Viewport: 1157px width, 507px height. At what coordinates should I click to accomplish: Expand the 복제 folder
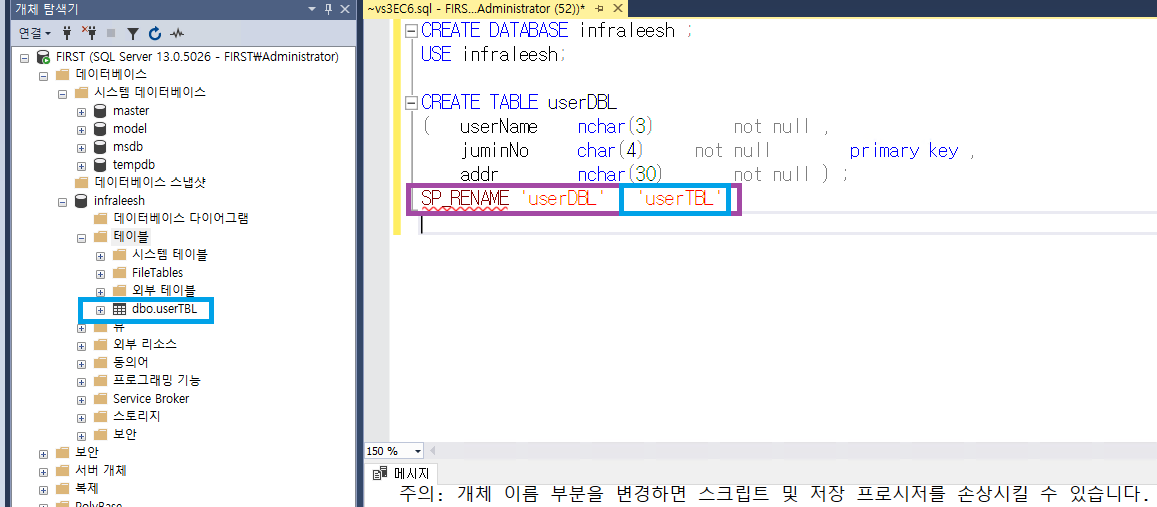coord(44,489)
